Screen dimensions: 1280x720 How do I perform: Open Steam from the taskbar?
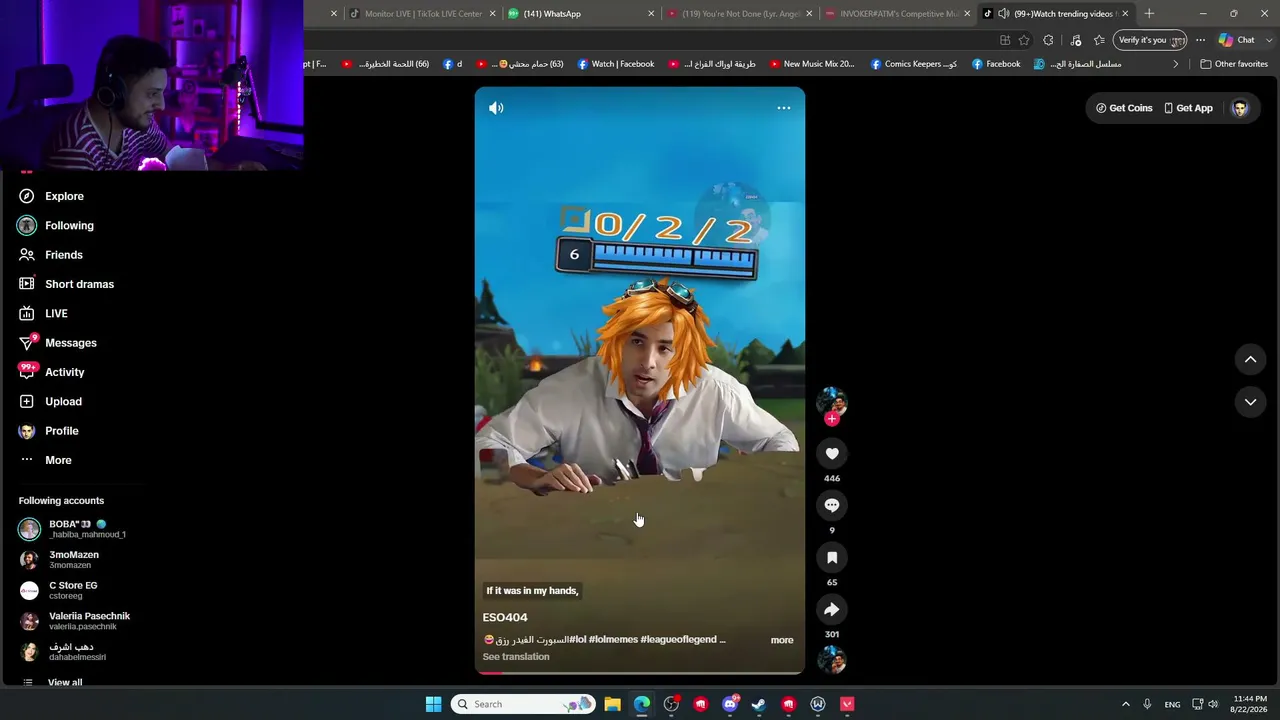(x=759, y=704)
